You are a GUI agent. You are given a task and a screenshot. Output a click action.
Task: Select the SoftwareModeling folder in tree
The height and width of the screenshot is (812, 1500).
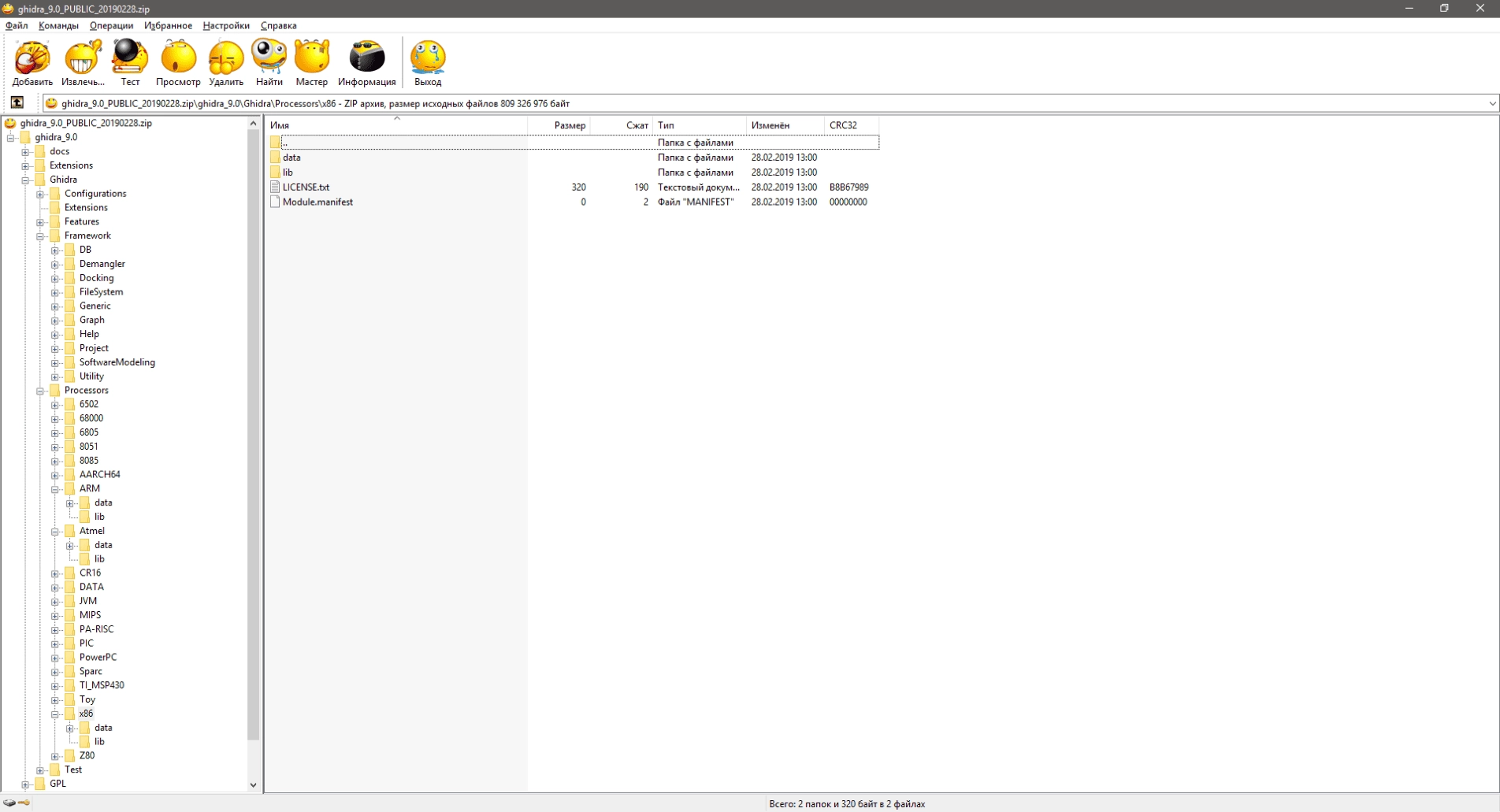[x=117, y=362]
